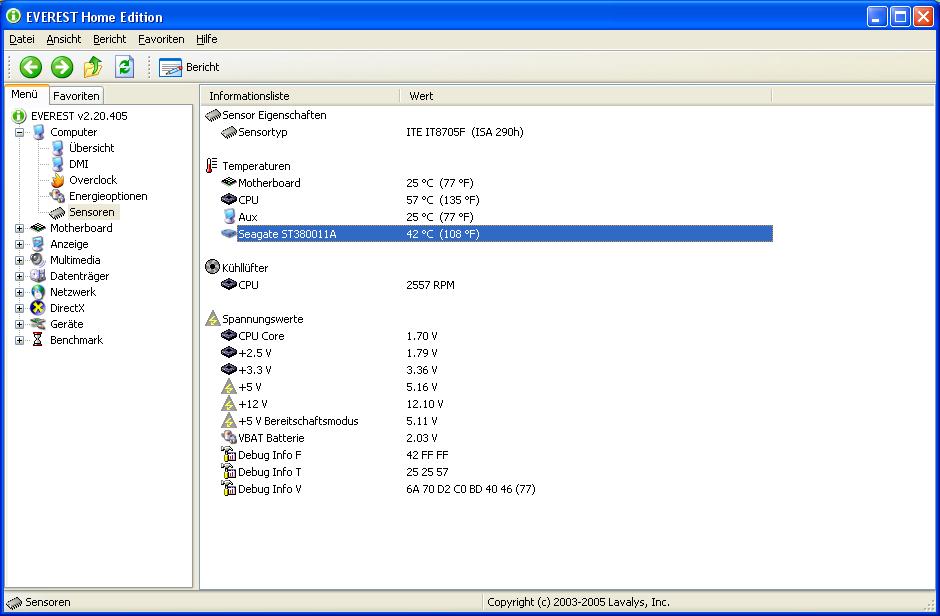Expand the Multimedia tree node
Viewport: 940px width, 616px height.
(19, 260)
